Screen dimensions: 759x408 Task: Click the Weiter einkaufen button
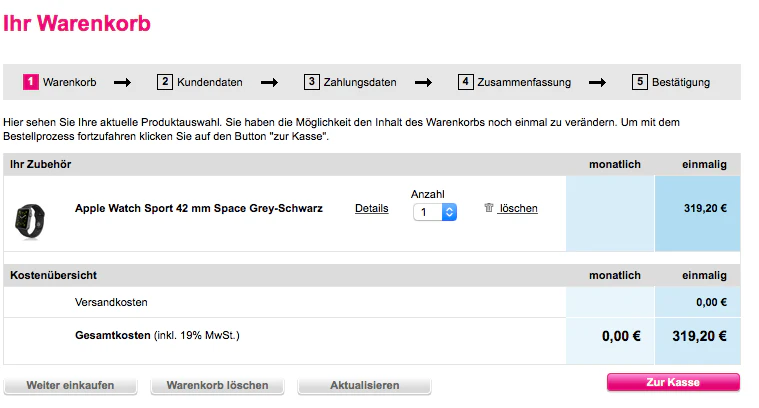coord(70,385)
